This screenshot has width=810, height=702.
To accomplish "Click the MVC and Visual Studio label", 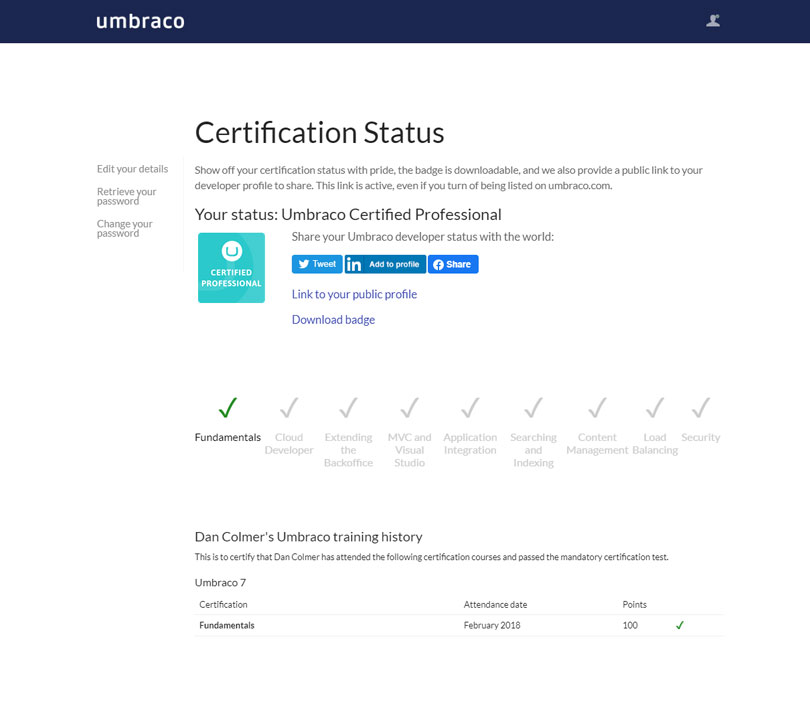I will (409, 450).
